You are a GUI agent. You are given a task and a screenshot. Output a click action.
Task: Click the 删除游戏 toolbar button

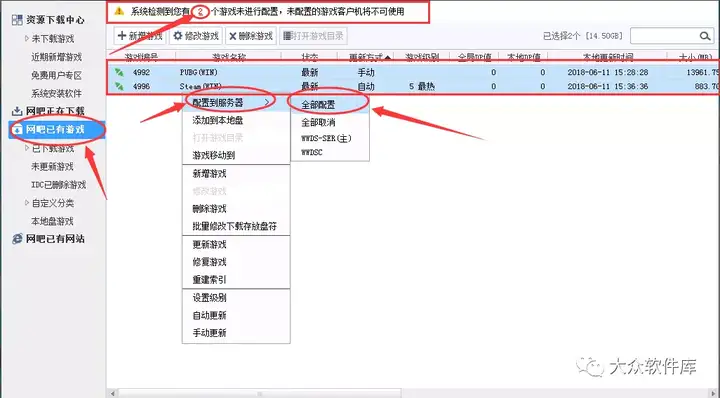click(x=251, y=36)
